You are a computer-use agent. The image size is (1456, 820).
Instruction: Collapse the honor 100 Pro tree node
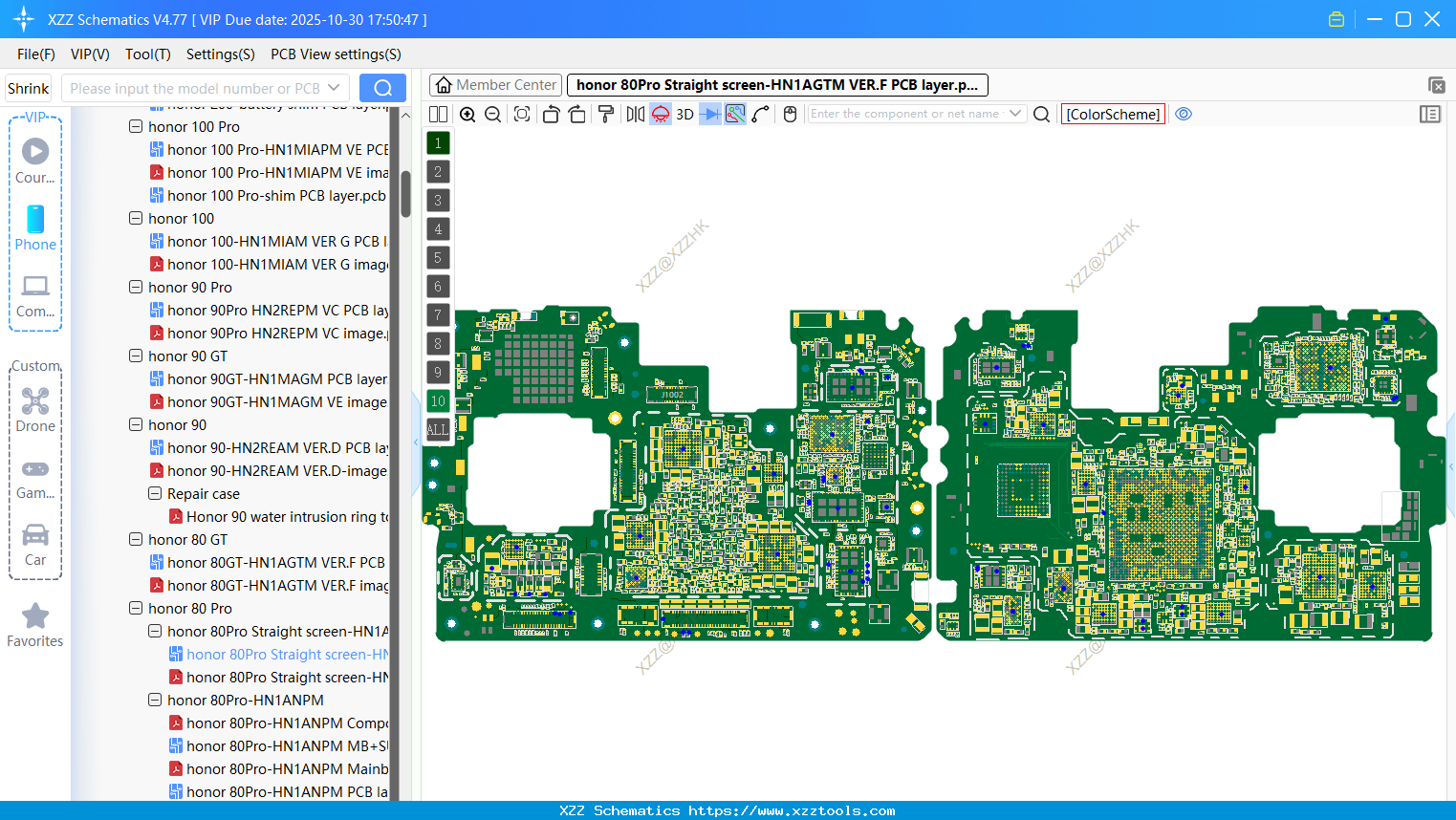point(136,126)
